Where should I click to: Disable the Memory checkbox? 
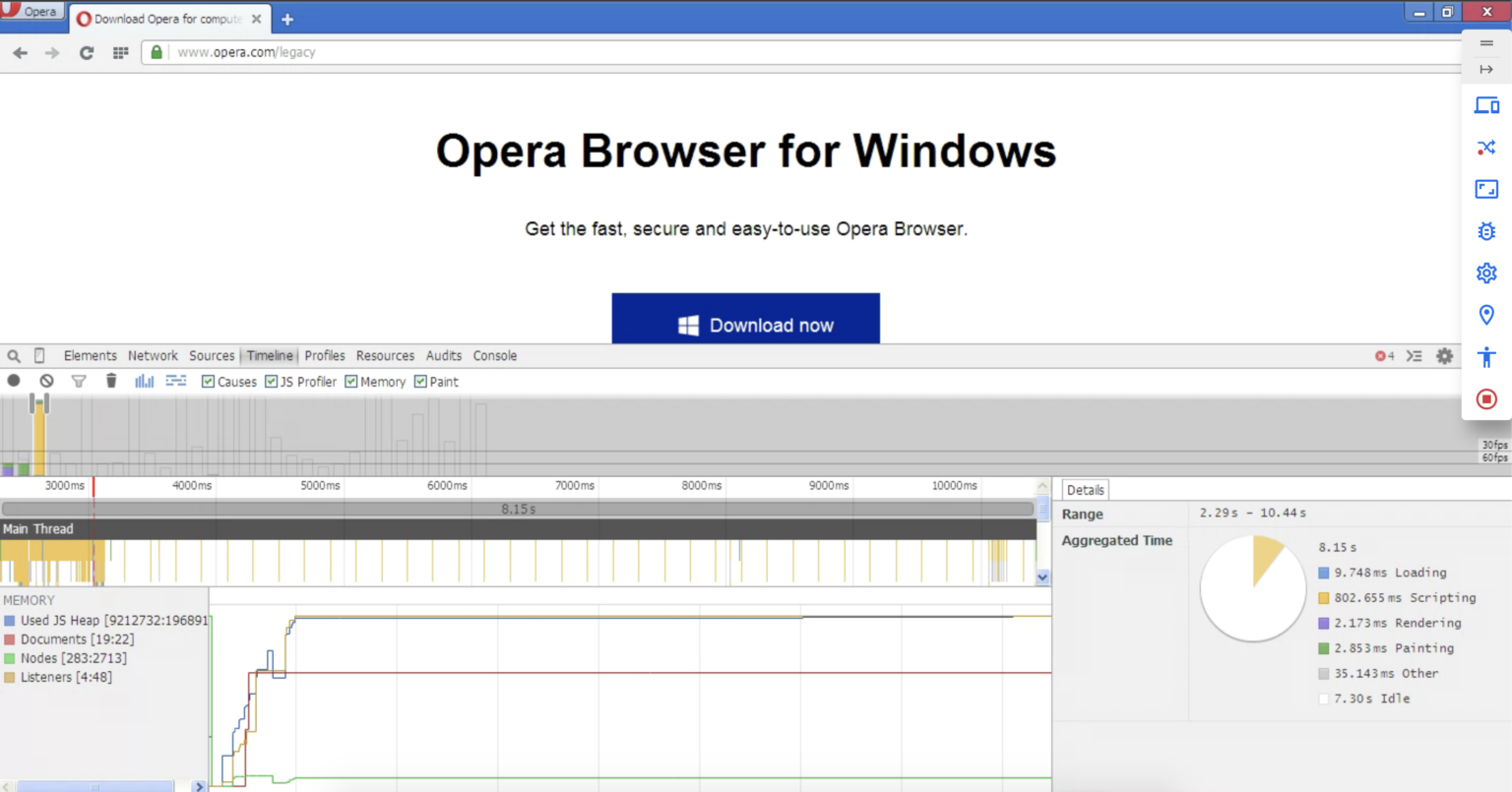click(351, 382)
